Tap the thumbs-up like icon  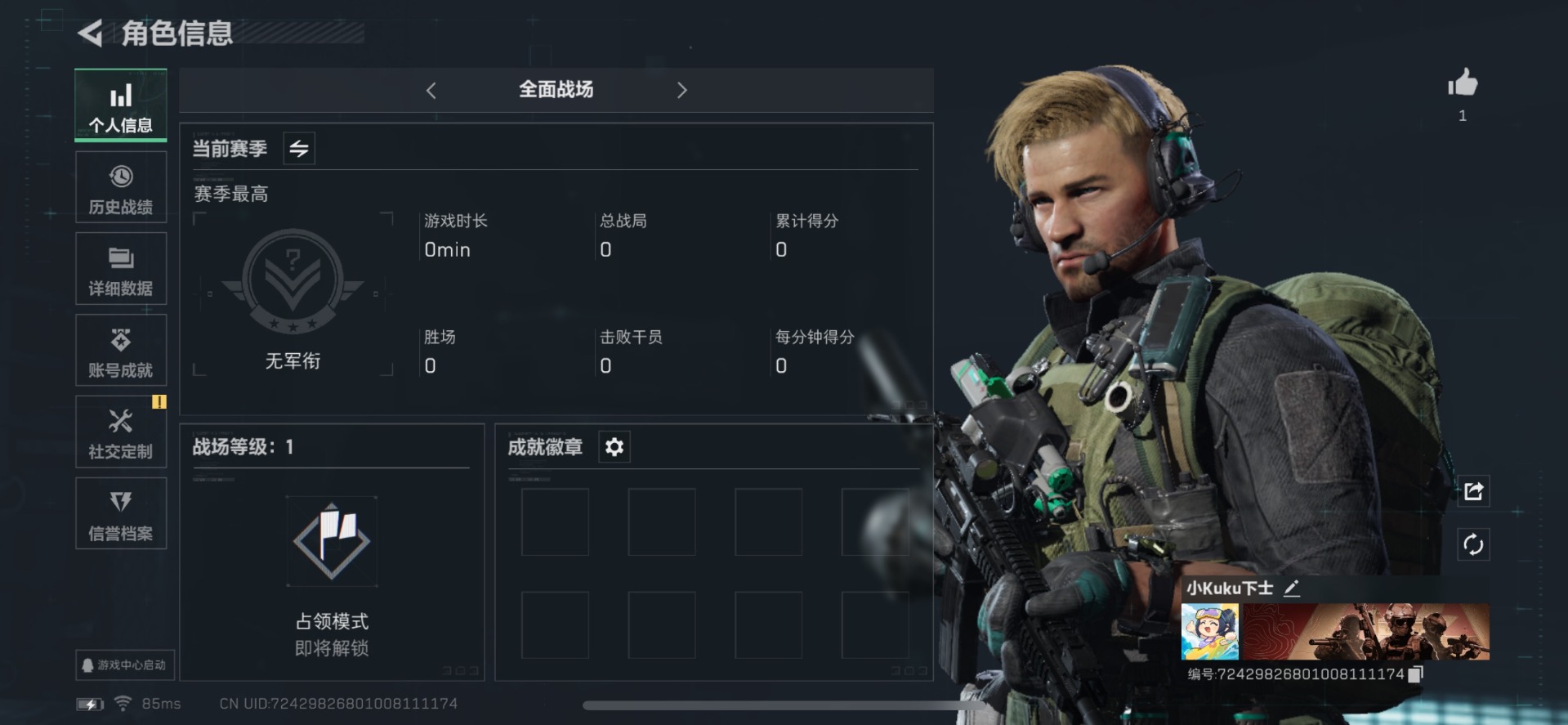coord(1463,83)
